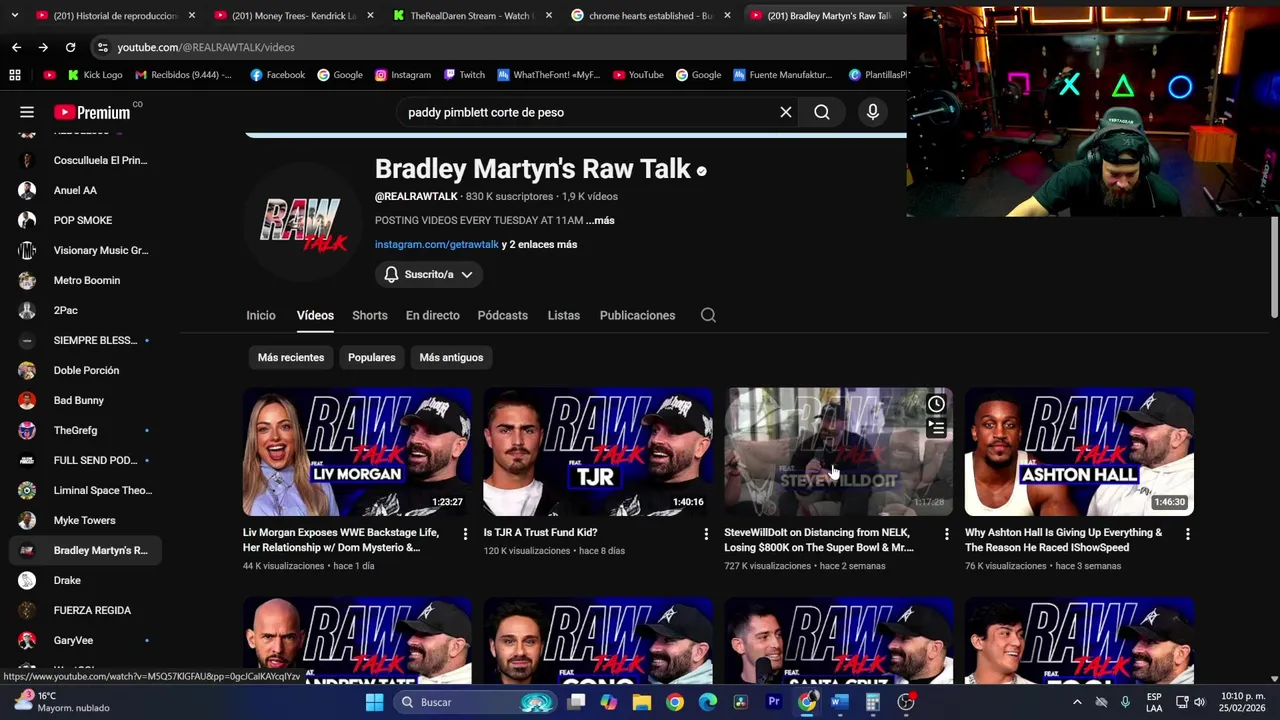Open options for SteveWillDoIt video
The width and height of the screenshot is (1280, 720).
pyautogui.click(x=947, y=534)
